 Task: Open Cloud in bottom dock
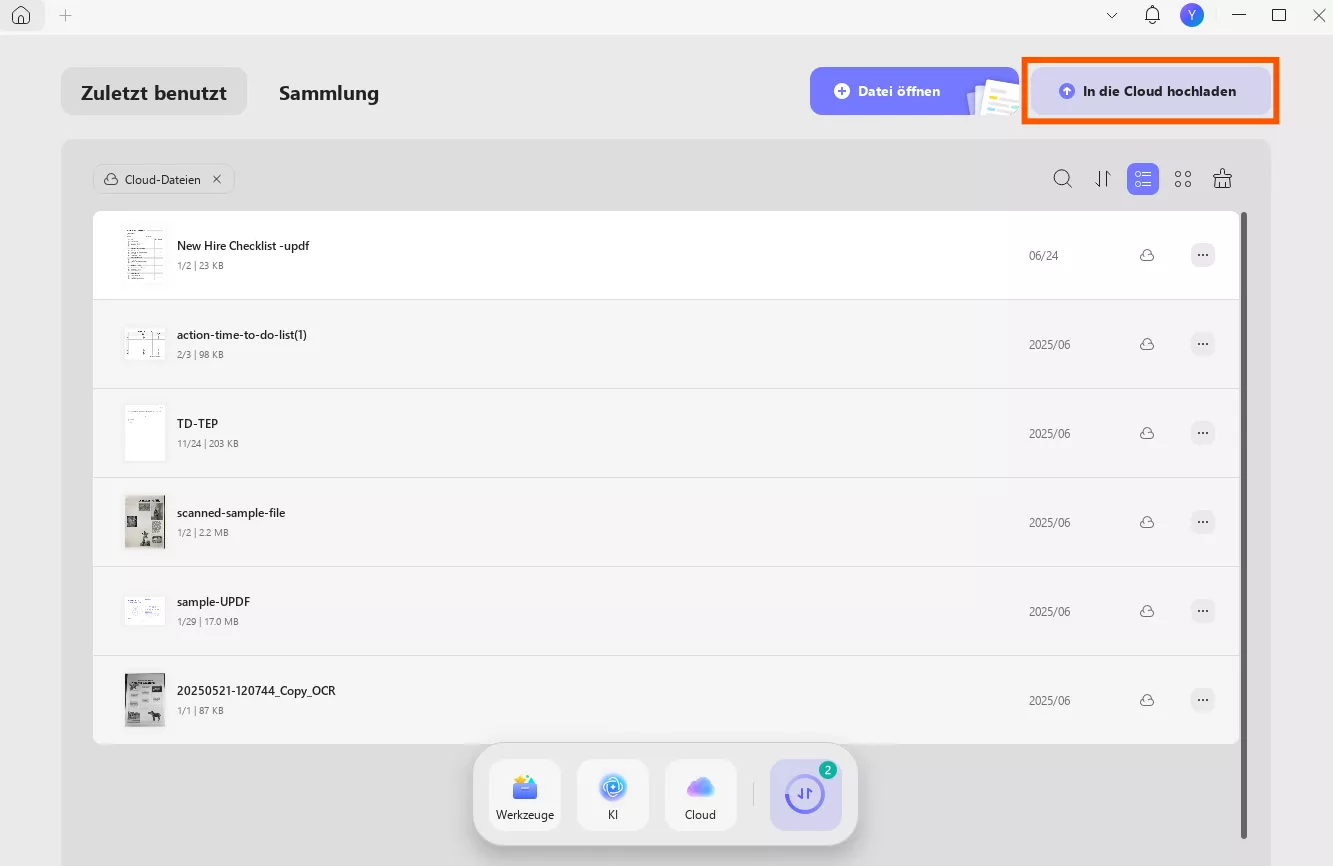tap(700, 795)
